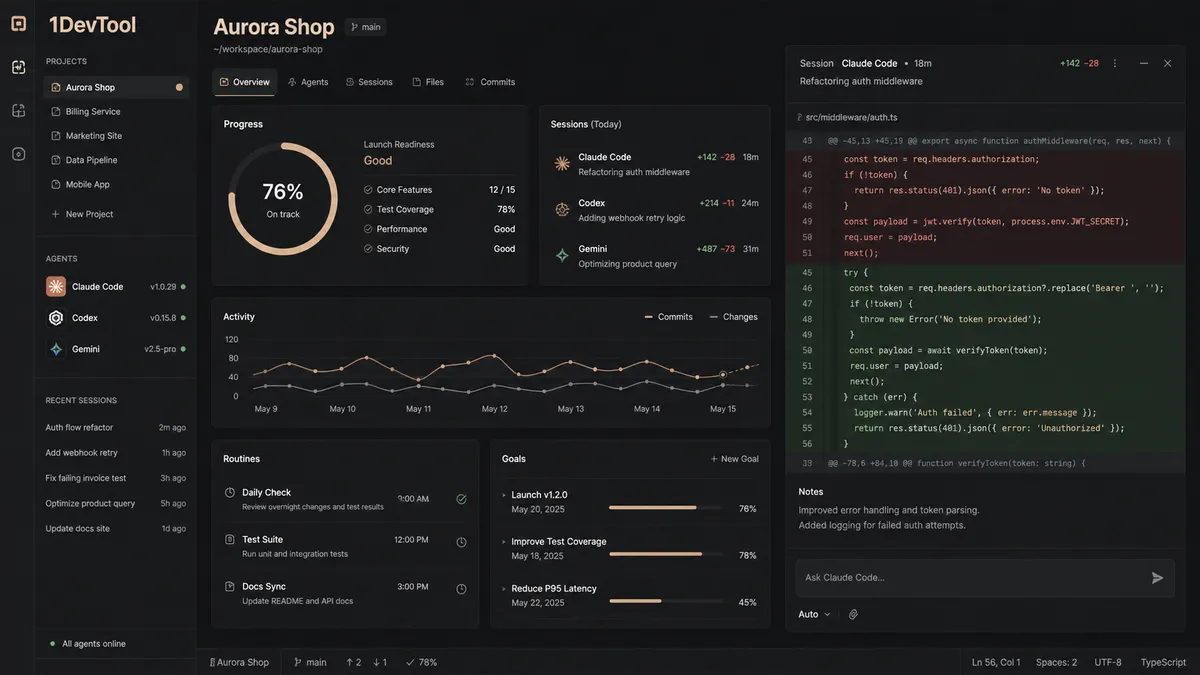Click the Claude Code agent icon in sidebar
The height and width of the screenshot is (675, 1200).
56,287
